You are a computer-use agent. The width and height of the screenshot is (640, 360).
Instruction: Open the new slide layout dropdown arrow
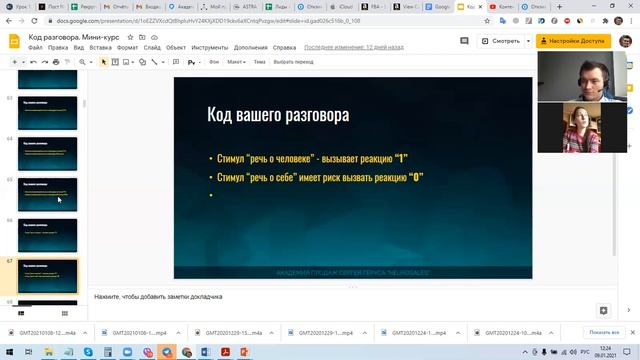click(23, 62)
